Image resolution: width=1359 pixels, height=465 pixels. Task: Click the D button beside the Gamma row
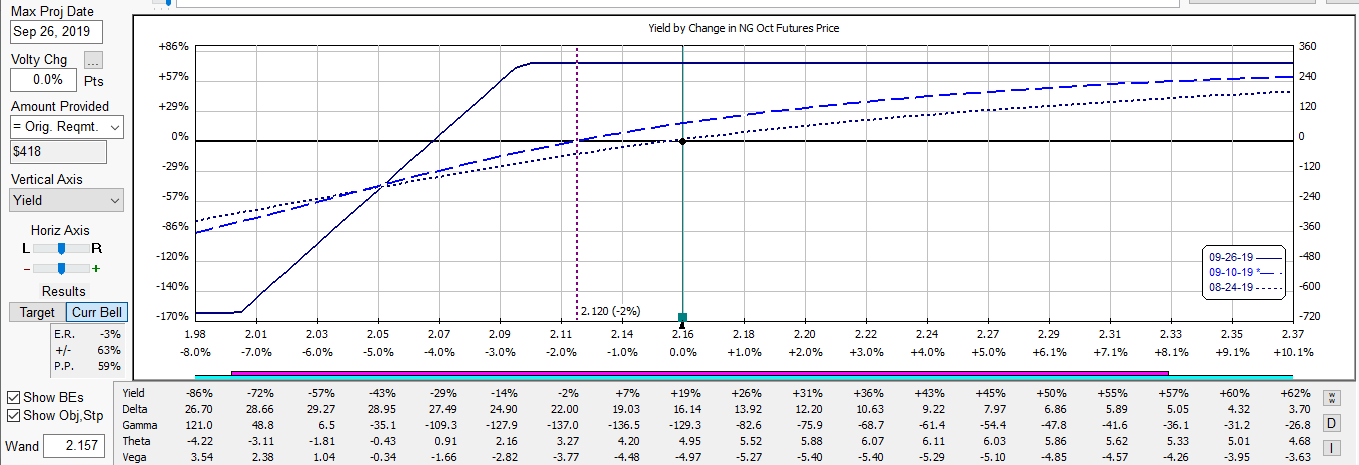(x=1331, y=422)
